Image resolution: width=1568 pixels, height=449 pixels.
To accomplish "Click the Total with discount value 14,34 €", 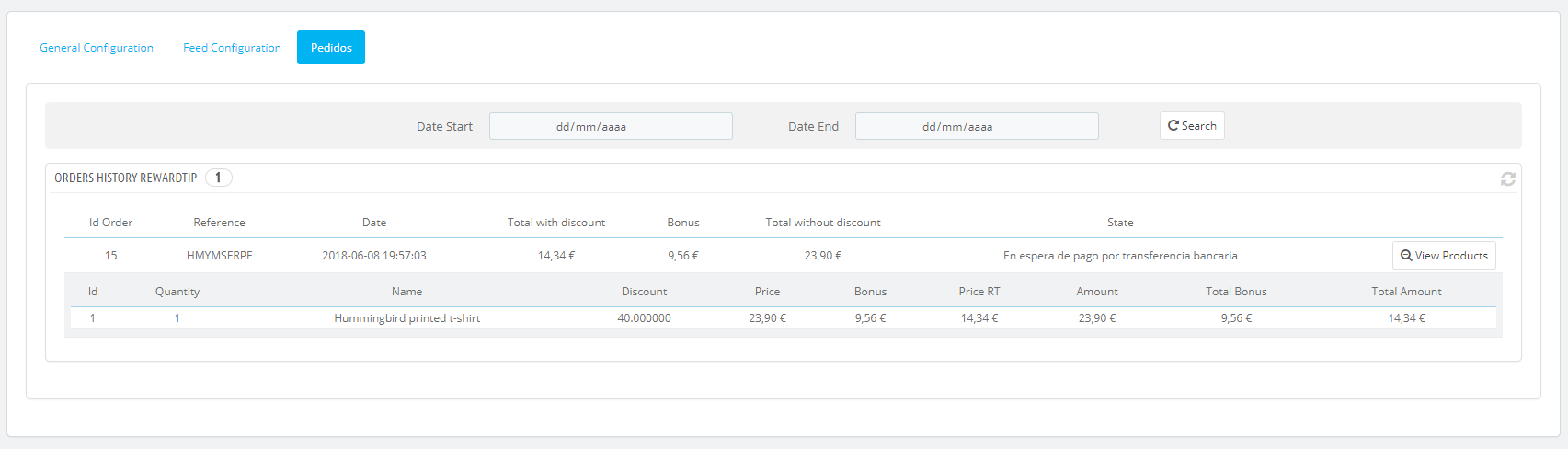I will [x=556, y=256].
